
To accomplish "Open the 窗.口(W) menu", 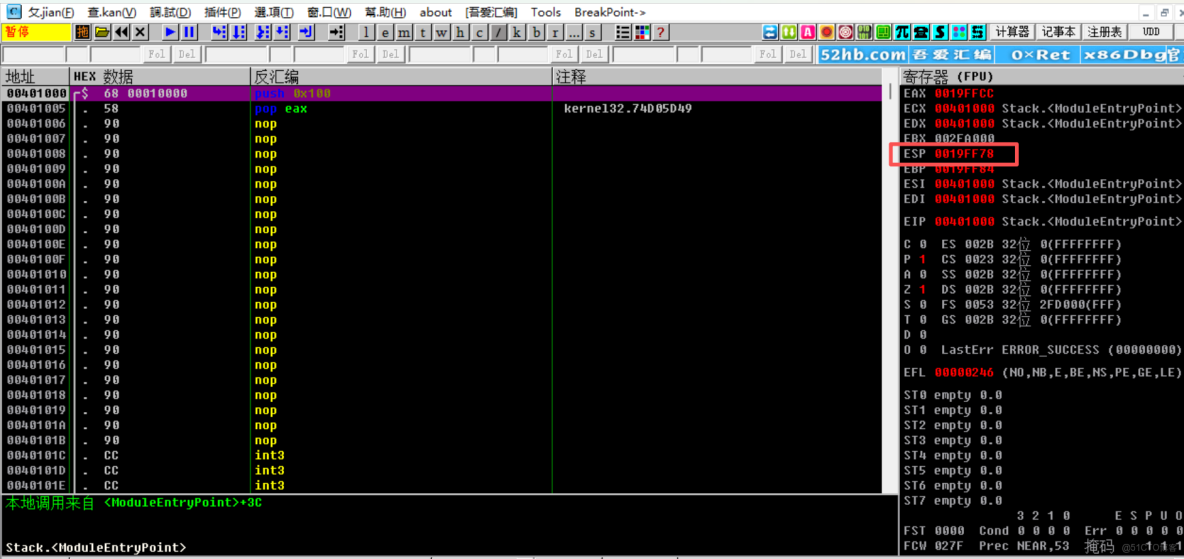I will (x=329, y=12).
